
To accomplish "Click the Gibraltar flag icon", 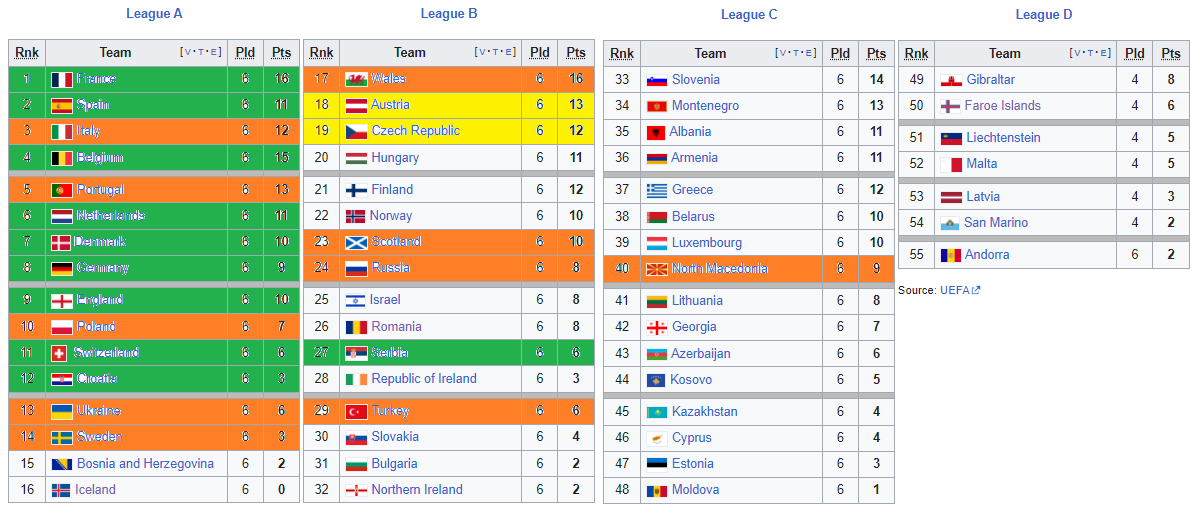I will click(x=951, y=80).
